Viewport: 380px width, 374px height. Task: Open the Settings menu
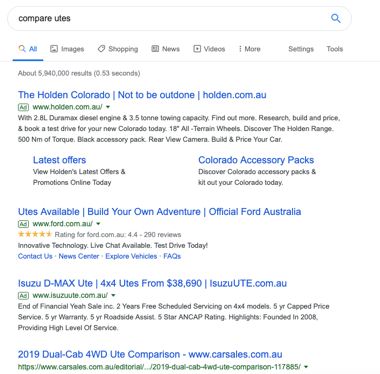[x=301, y=49]
